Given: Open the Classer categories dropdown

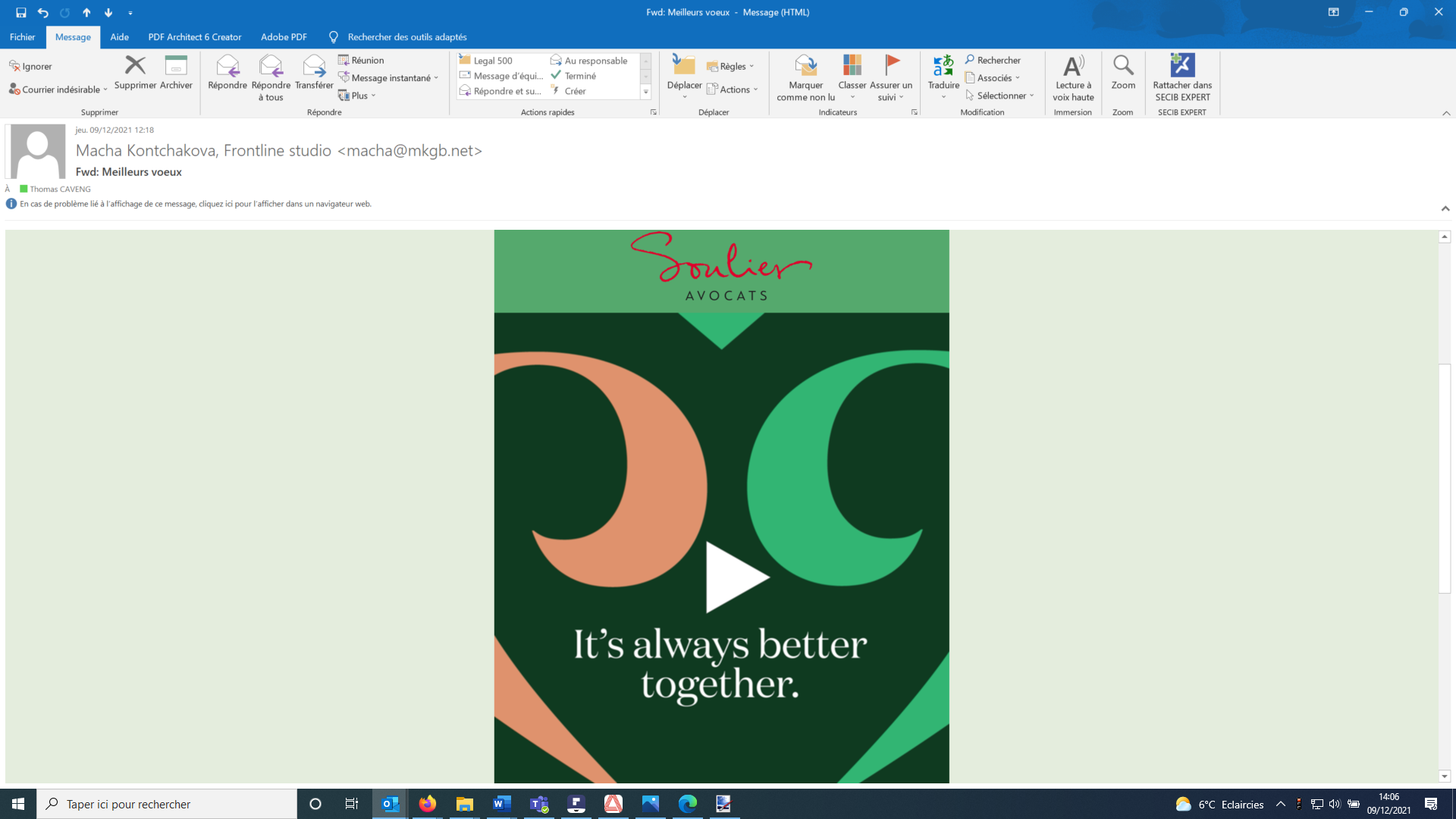Looking at the screenshot, I should coord(852,77).
